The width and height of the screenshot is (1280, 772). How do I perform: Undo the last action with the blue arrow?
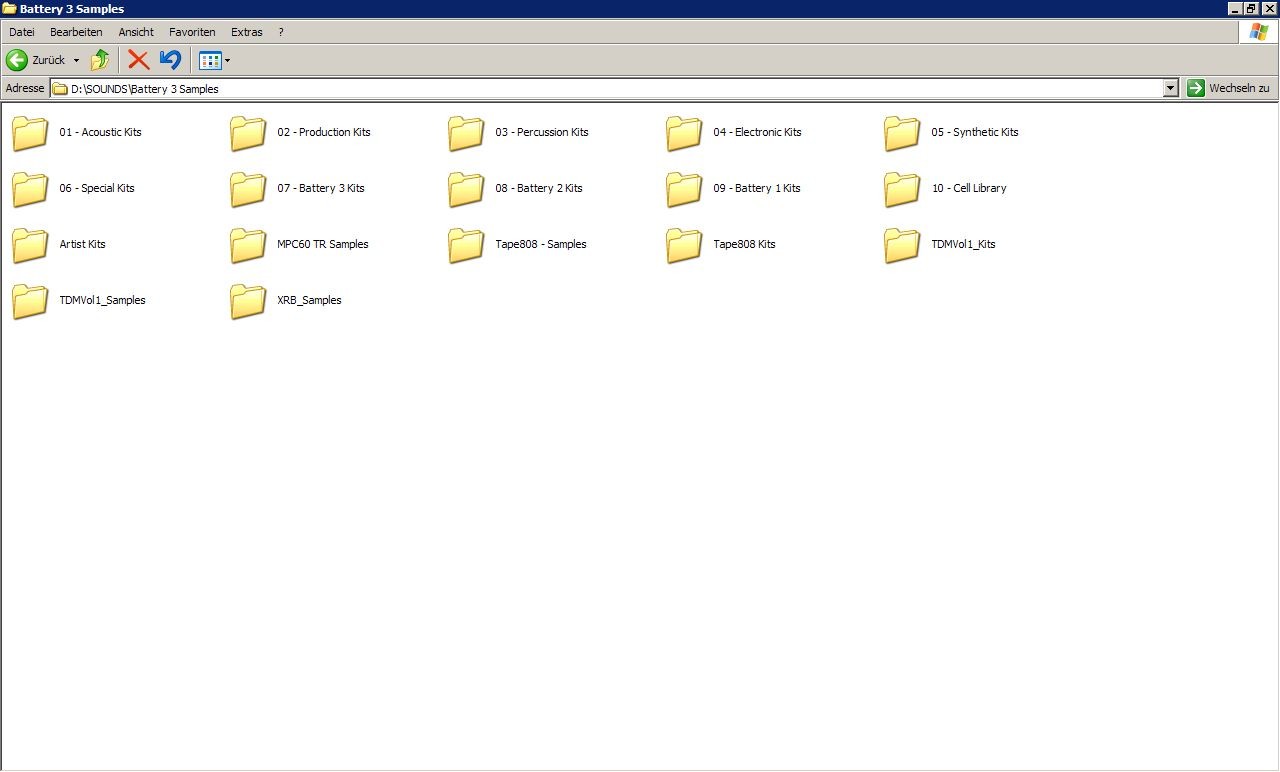tap(170, 60)
